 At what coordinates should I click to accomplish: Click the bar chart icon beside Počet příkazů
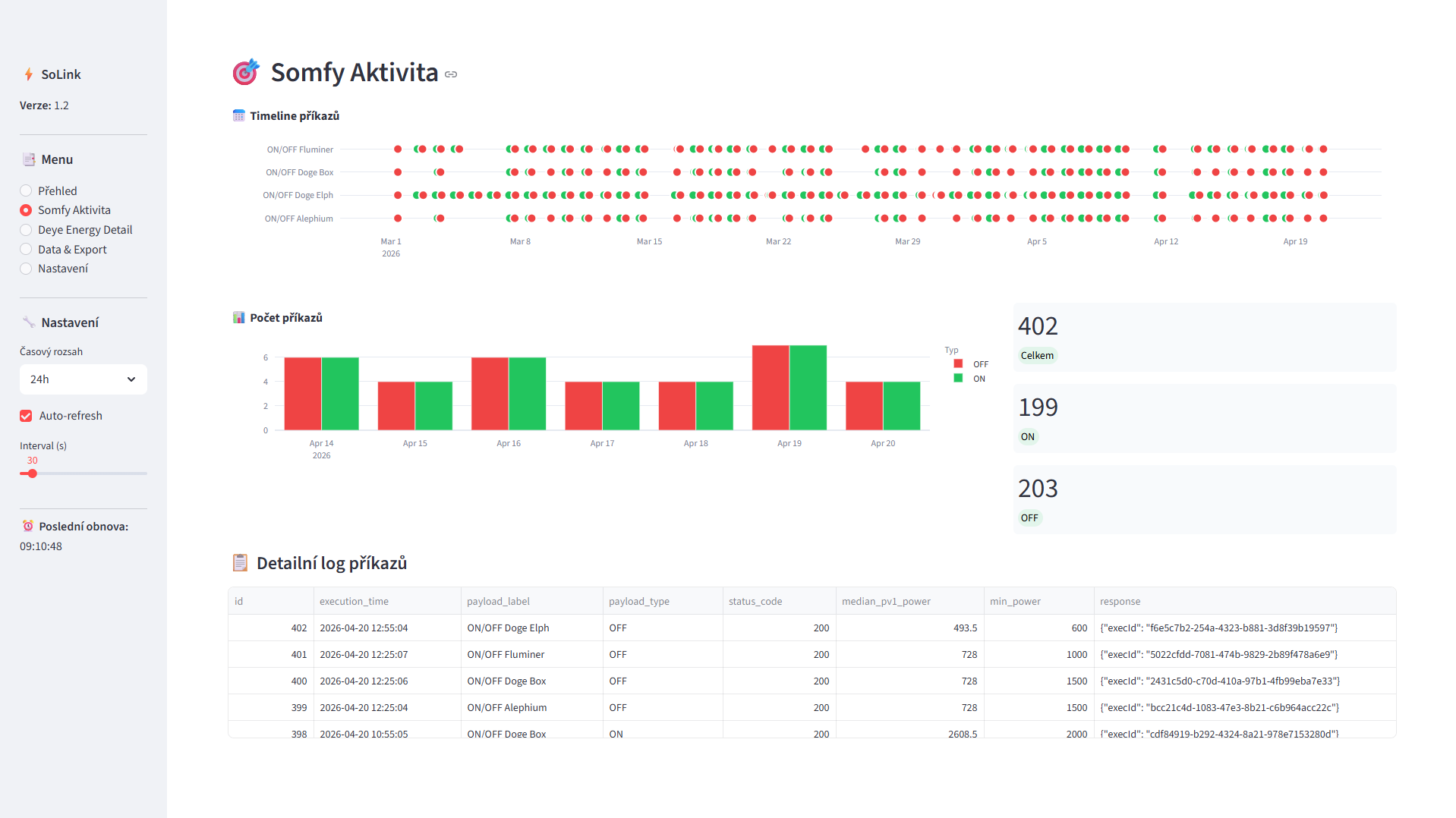(x=238, y=318)
